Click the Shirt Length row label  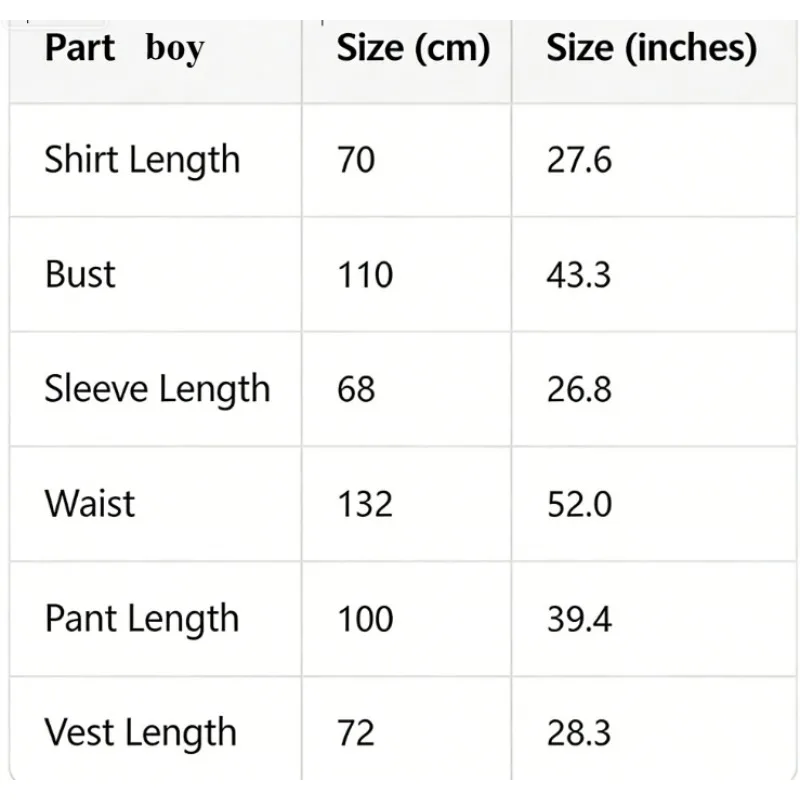[142, 160]
